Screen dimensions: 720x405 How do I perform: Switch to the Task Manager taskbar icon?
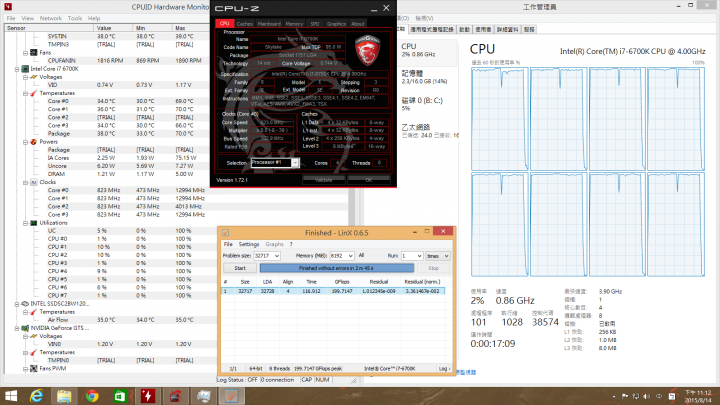203,396
